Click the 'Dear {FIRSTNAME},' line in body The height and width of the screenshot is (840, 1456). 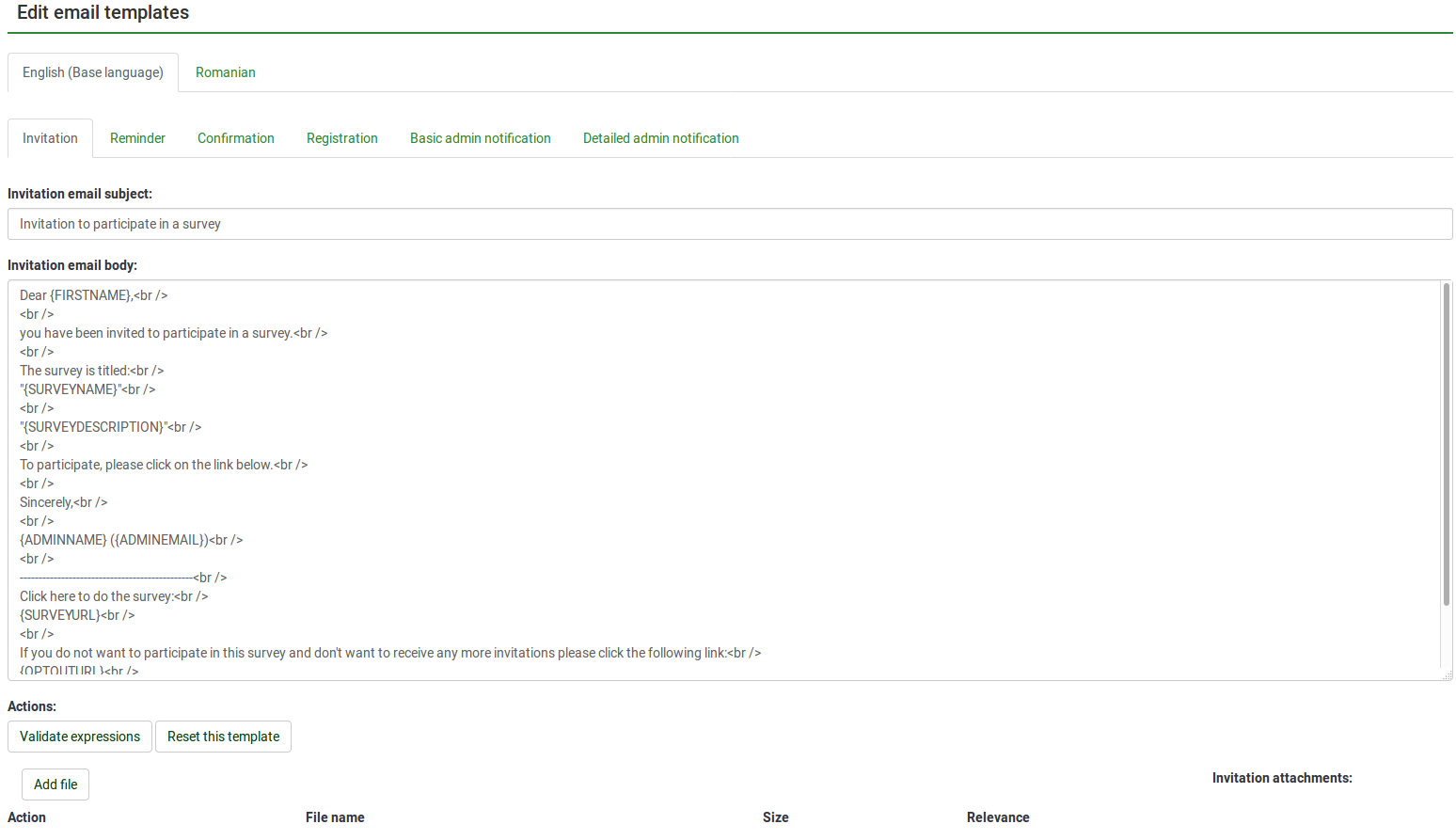pyautogui.click(x=94, y=295)
